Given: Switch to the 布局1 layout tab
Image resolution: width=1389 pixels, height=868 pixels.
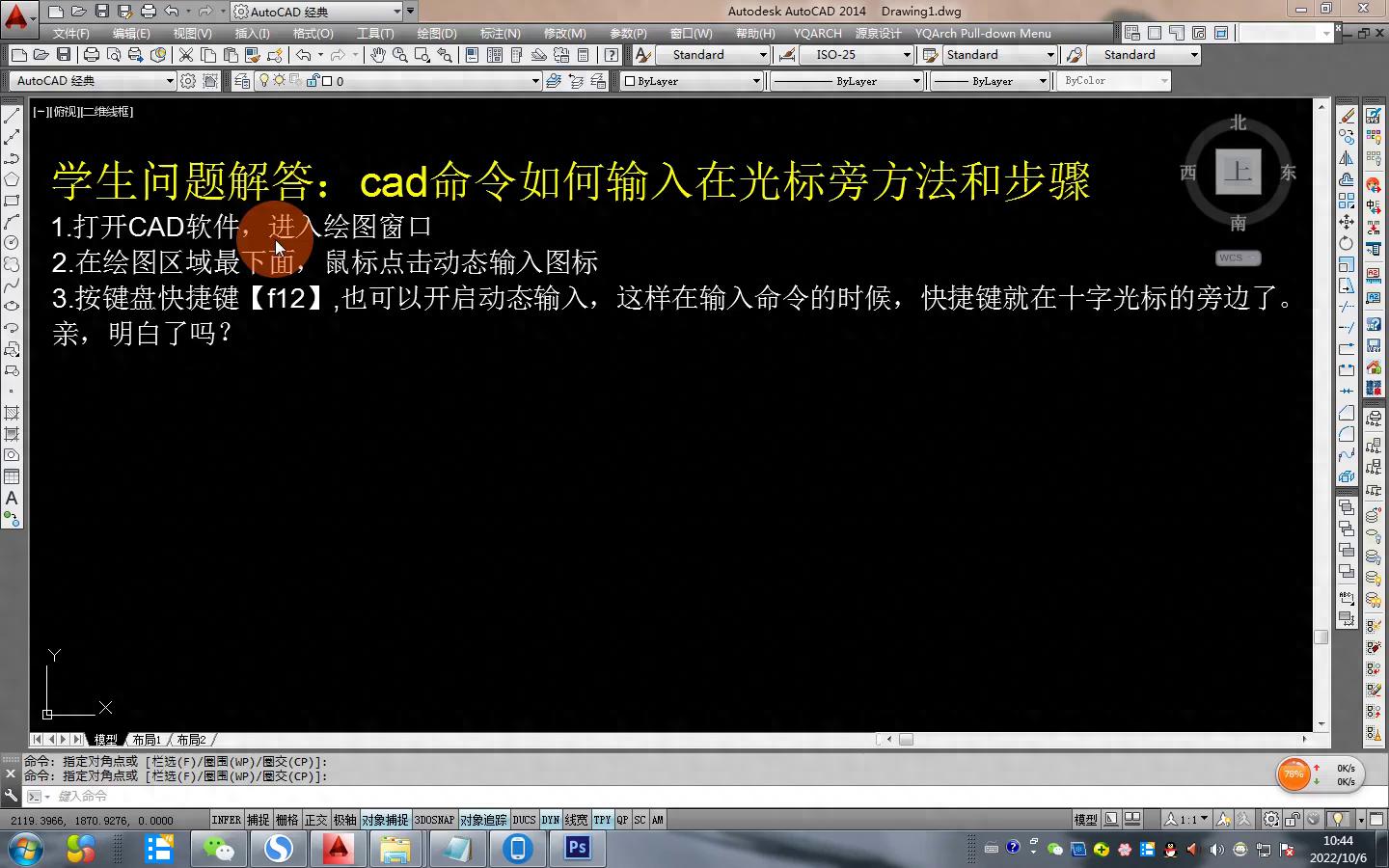Looking at the screenshot, I should [147, 740].
